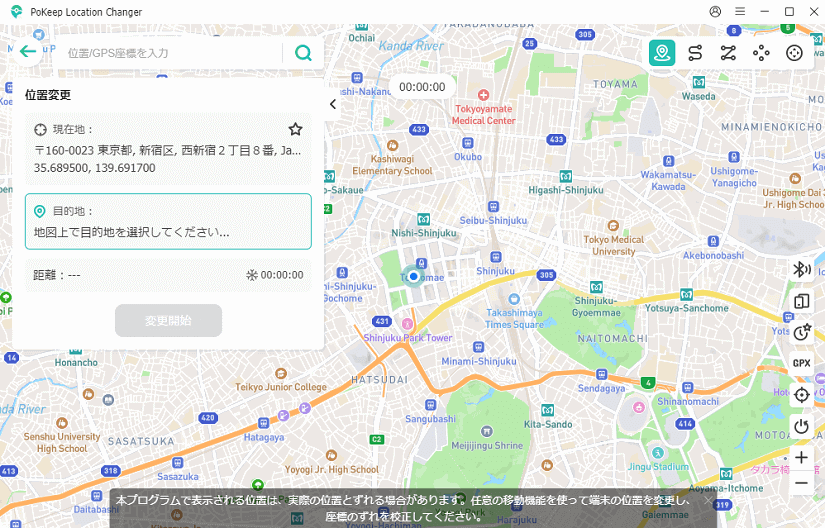This screenshot has width=825, height=528.
Task: Zoom in the map with plus
Action: click(x=801, y=458)
